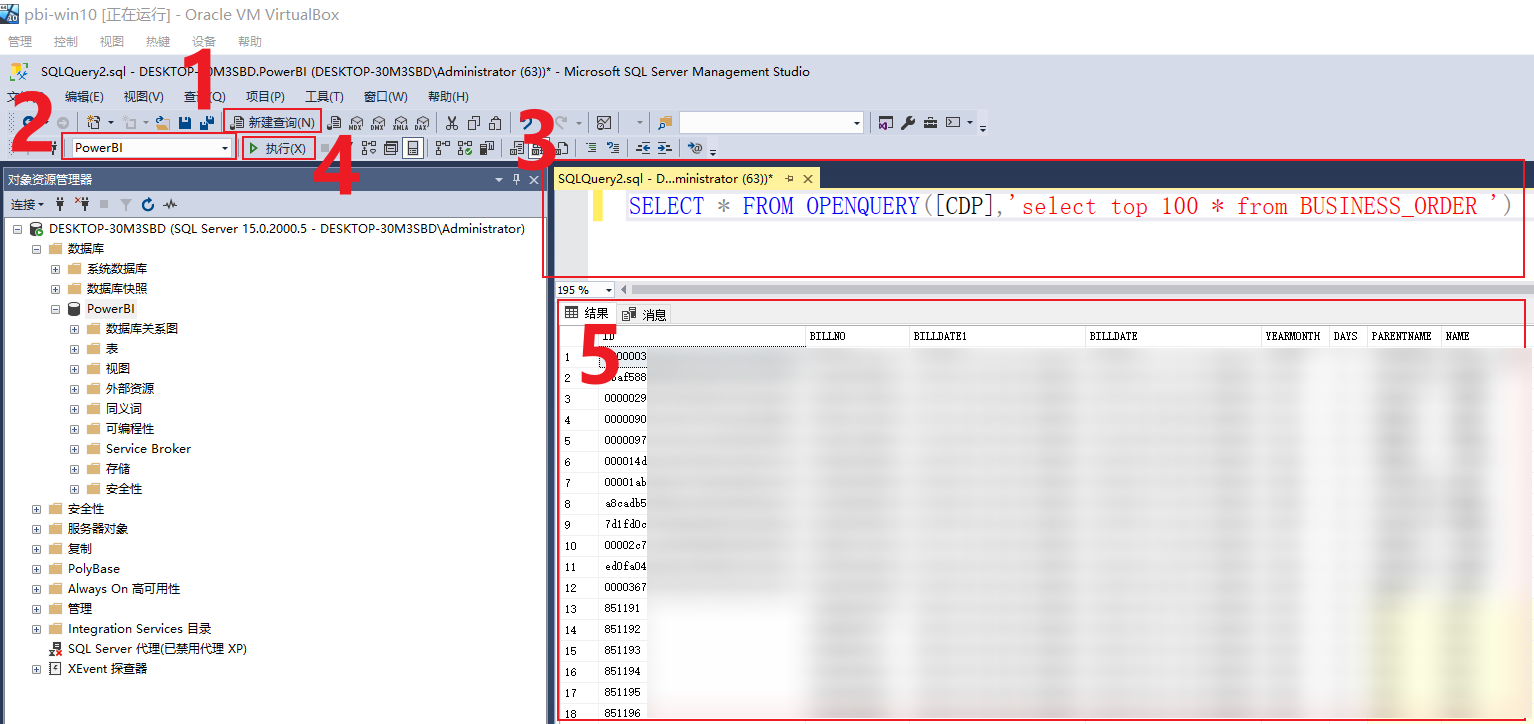Start a Database Engine query icon
The width and height of the screenshot is (1534, 724).
(335, 123)
